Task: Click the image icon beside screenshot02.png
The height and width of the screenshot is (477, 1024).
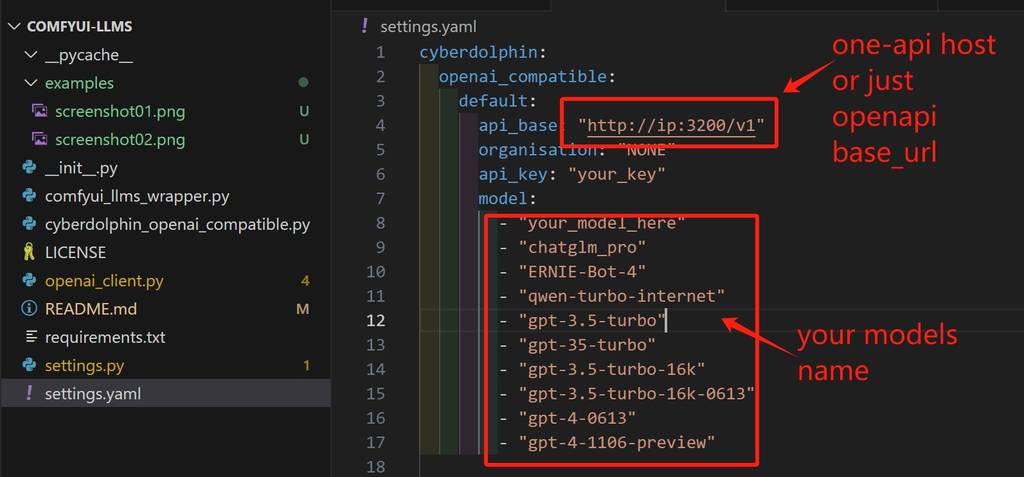Action: [39, 139]
